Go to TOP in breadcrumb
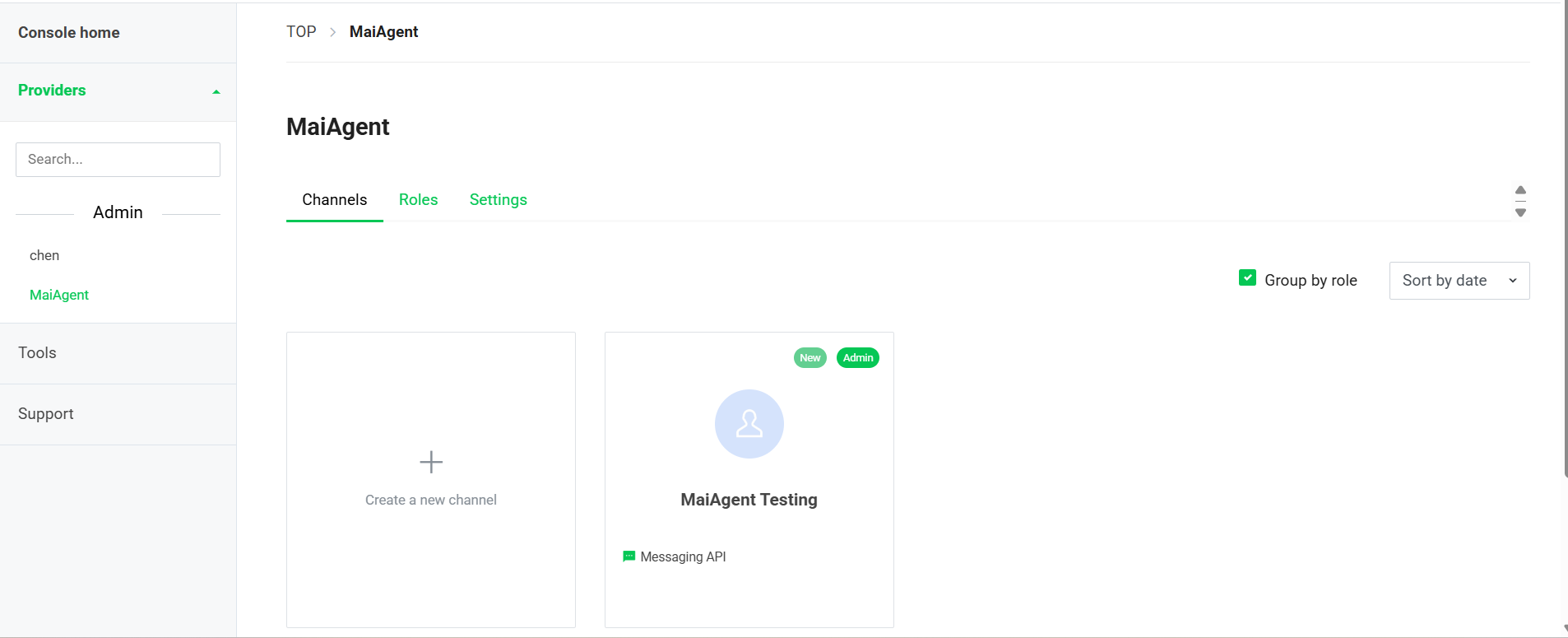Image resolution: width=1568 pixels, height=638 pixels. click(301, 32)
